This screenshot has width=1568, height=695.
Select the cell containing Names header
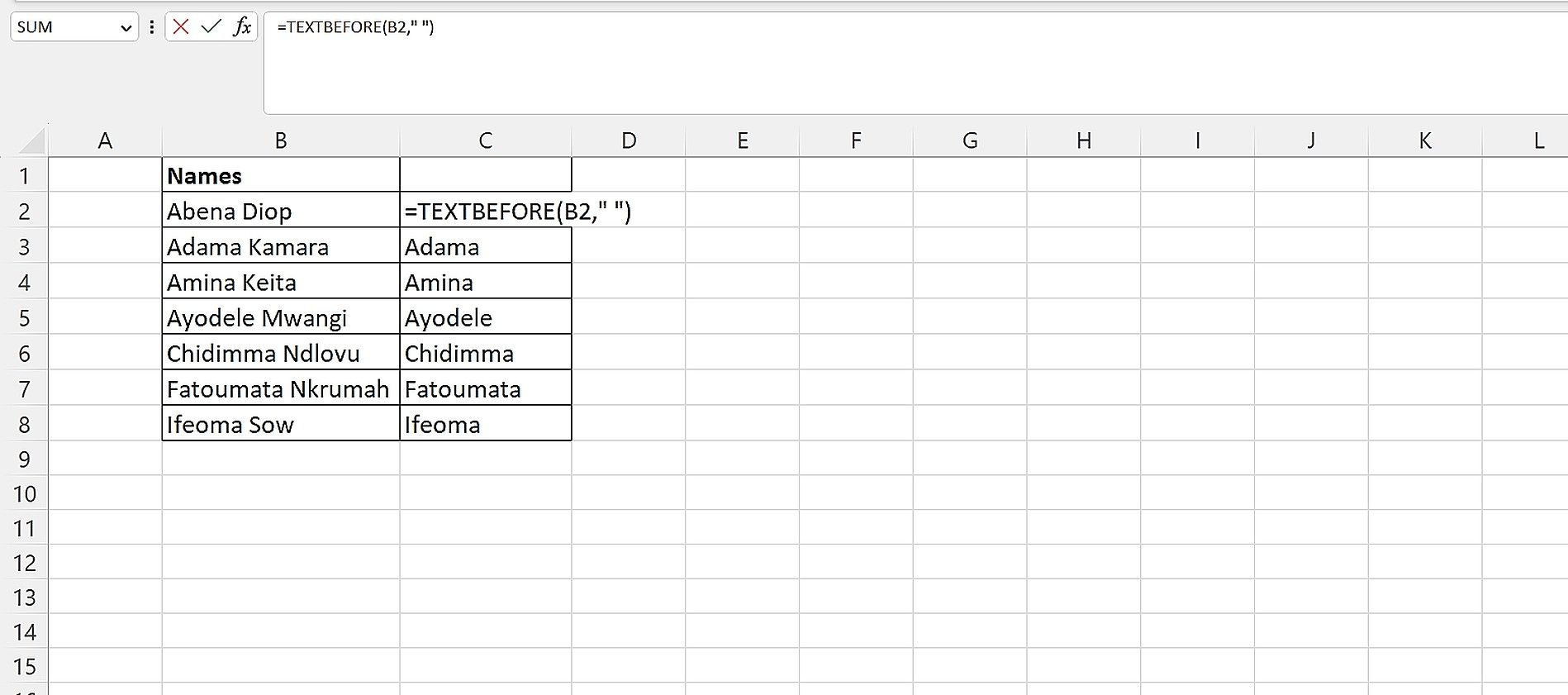(281, 175)
